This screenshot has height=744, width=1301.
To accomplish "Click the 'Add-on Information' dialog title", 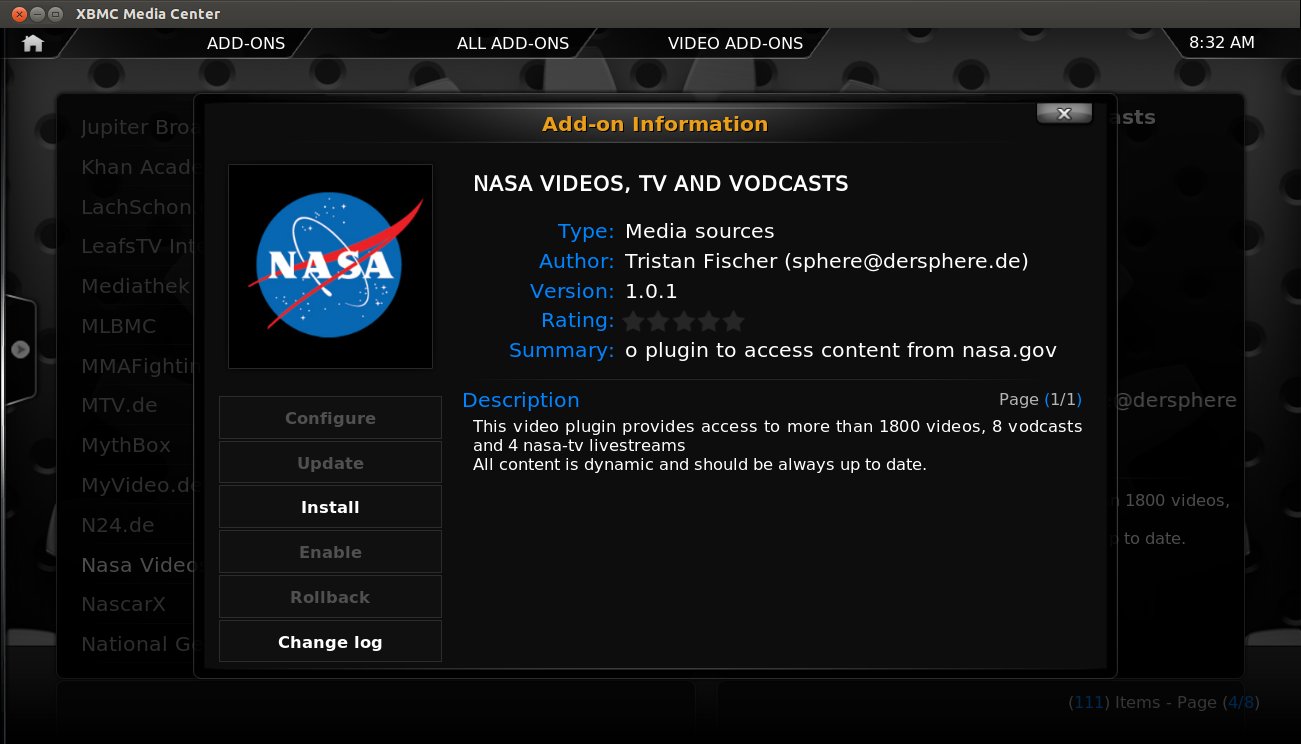I will [655, 124].
